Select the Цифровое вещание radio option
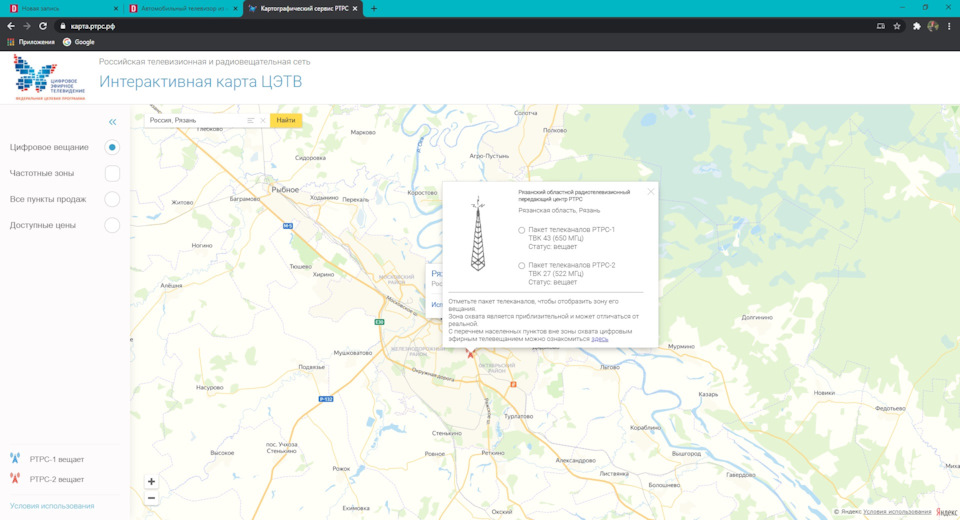This screenshot has height=520, width=960. pyautogui.click(x=112, y=147)
